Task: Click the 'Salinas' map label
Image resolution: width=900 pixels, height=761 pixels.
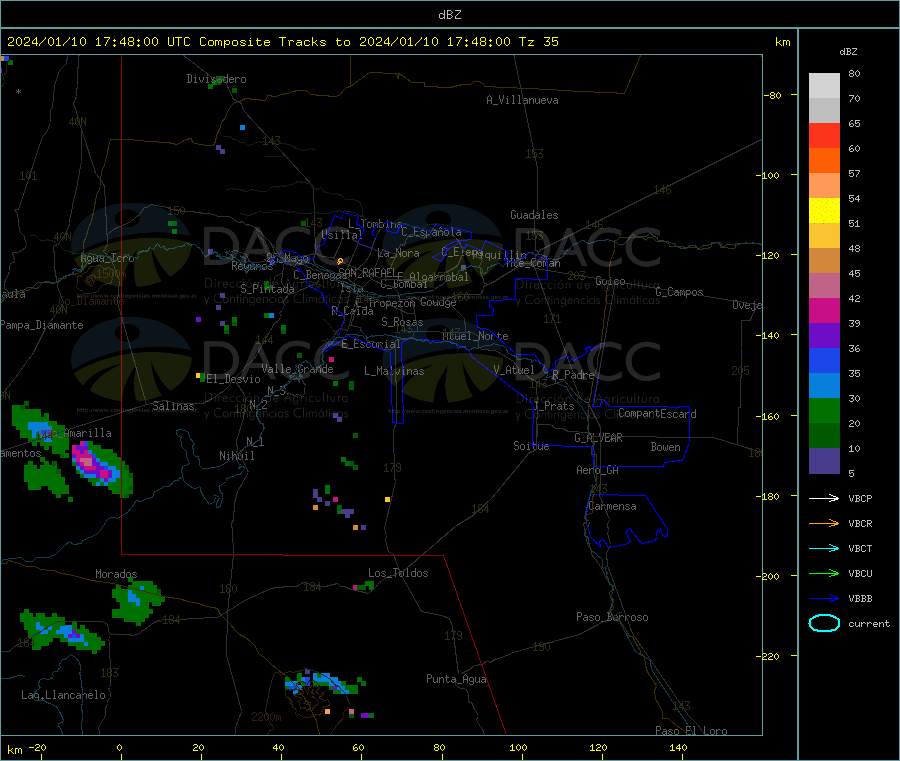Action: [x=173, y=406]
